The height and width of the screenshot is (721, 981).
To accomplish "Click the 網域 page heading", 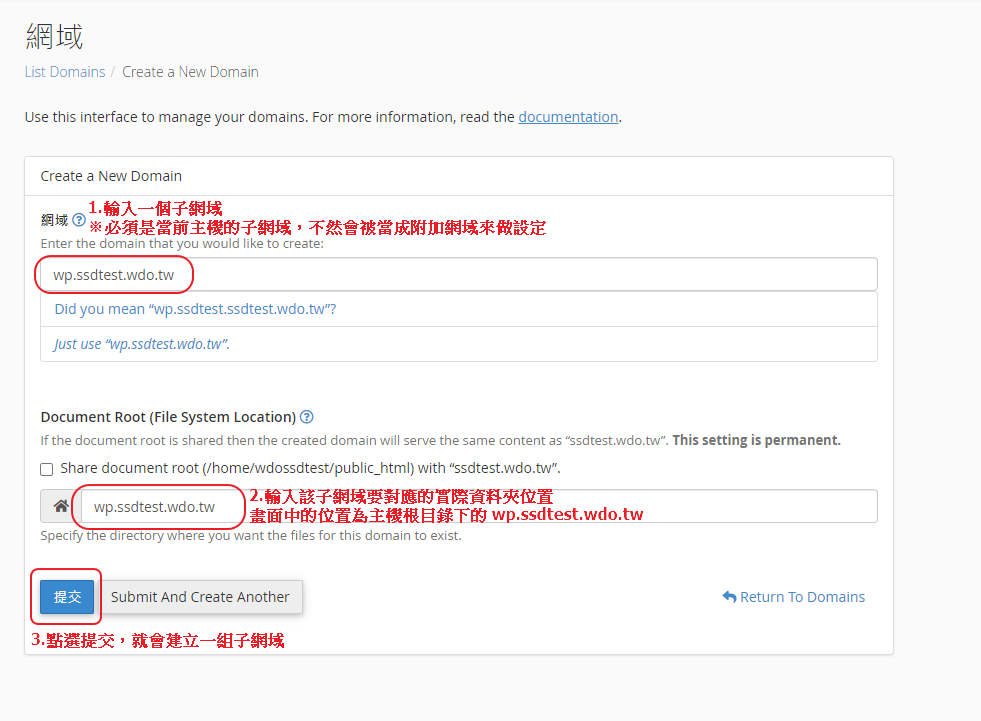I will click(x=54, y=36).
